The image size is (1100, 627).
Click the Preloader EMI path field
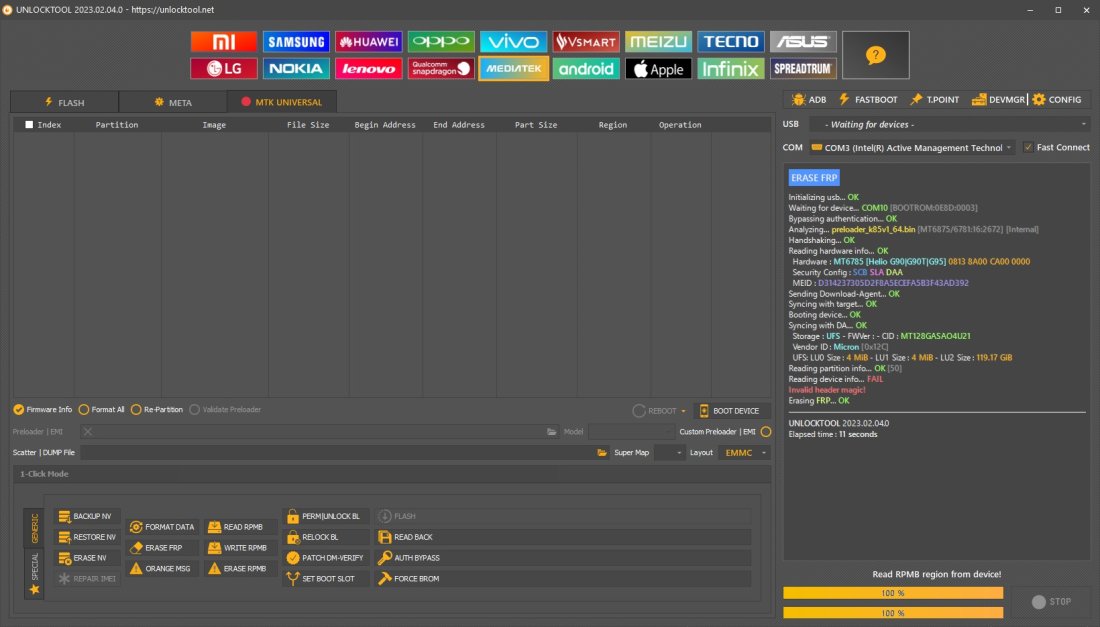tap(319, 432)
